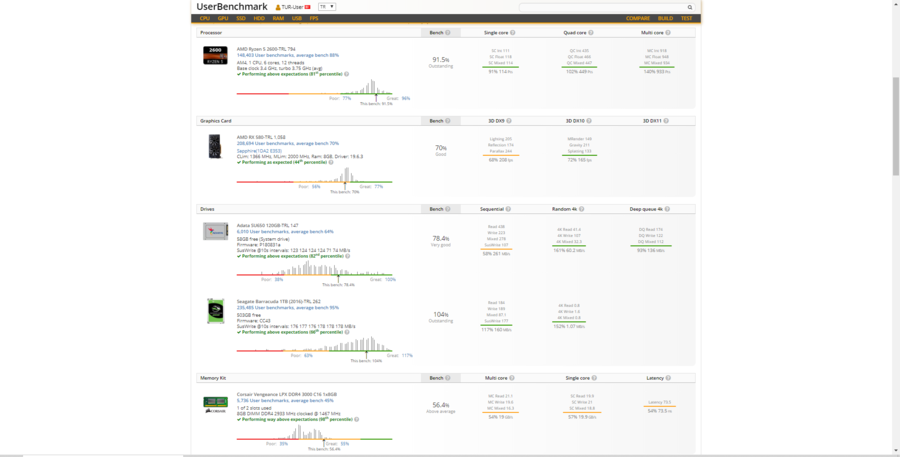Open the 208,694 User benchmarks link
Image resolution: width=900 pixels, height=457 pixels.
288,144
